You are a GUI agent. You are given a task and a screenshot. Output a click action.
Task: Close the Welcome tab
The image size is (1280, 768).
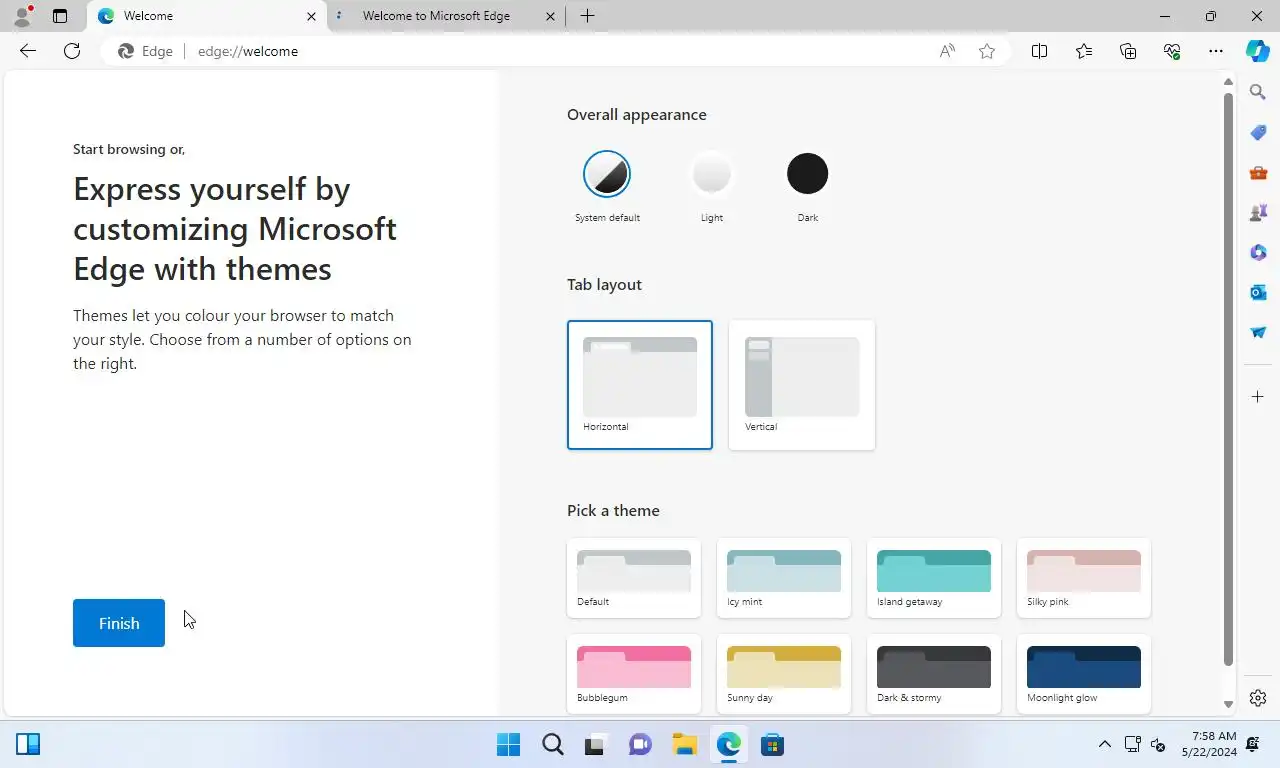click(311, 16)
